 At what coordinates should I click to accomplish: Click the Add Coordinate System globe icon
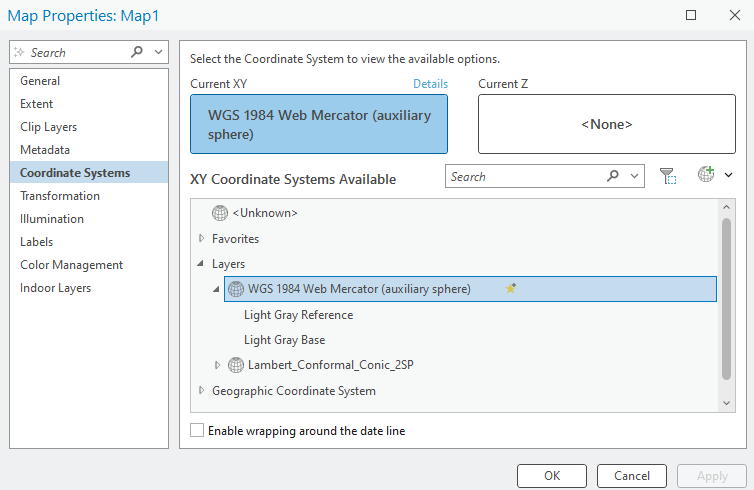click(x=706, y=176)
